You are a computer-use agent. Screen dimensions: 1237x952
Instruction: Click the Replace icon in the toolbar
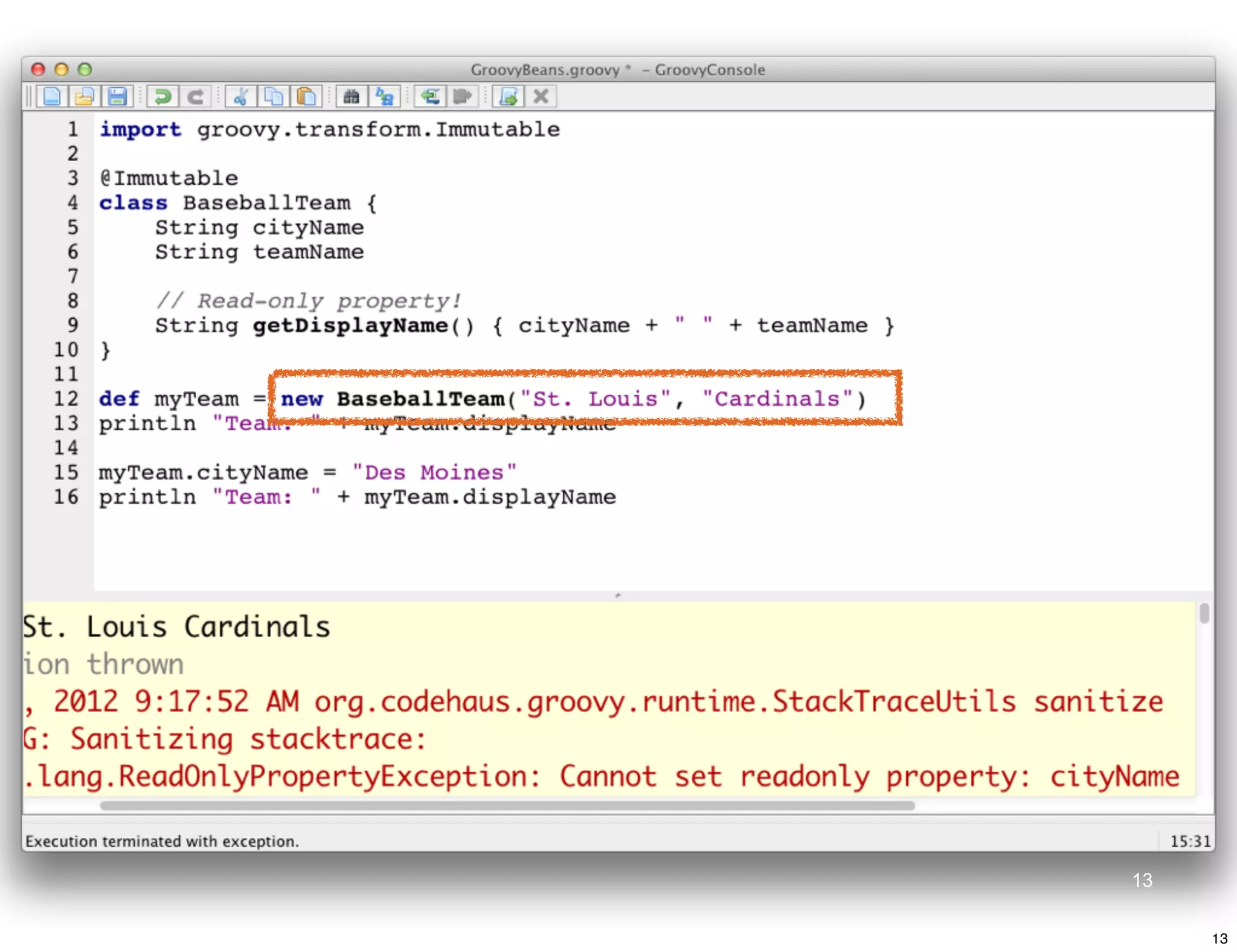385,97
